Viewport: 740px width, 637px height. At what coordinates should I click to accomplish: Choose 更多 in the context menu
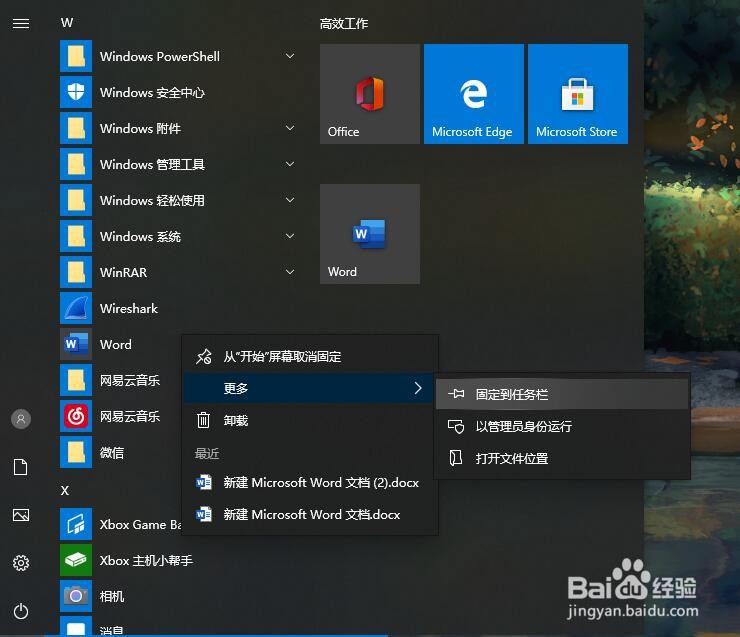(x=310, y=388)
